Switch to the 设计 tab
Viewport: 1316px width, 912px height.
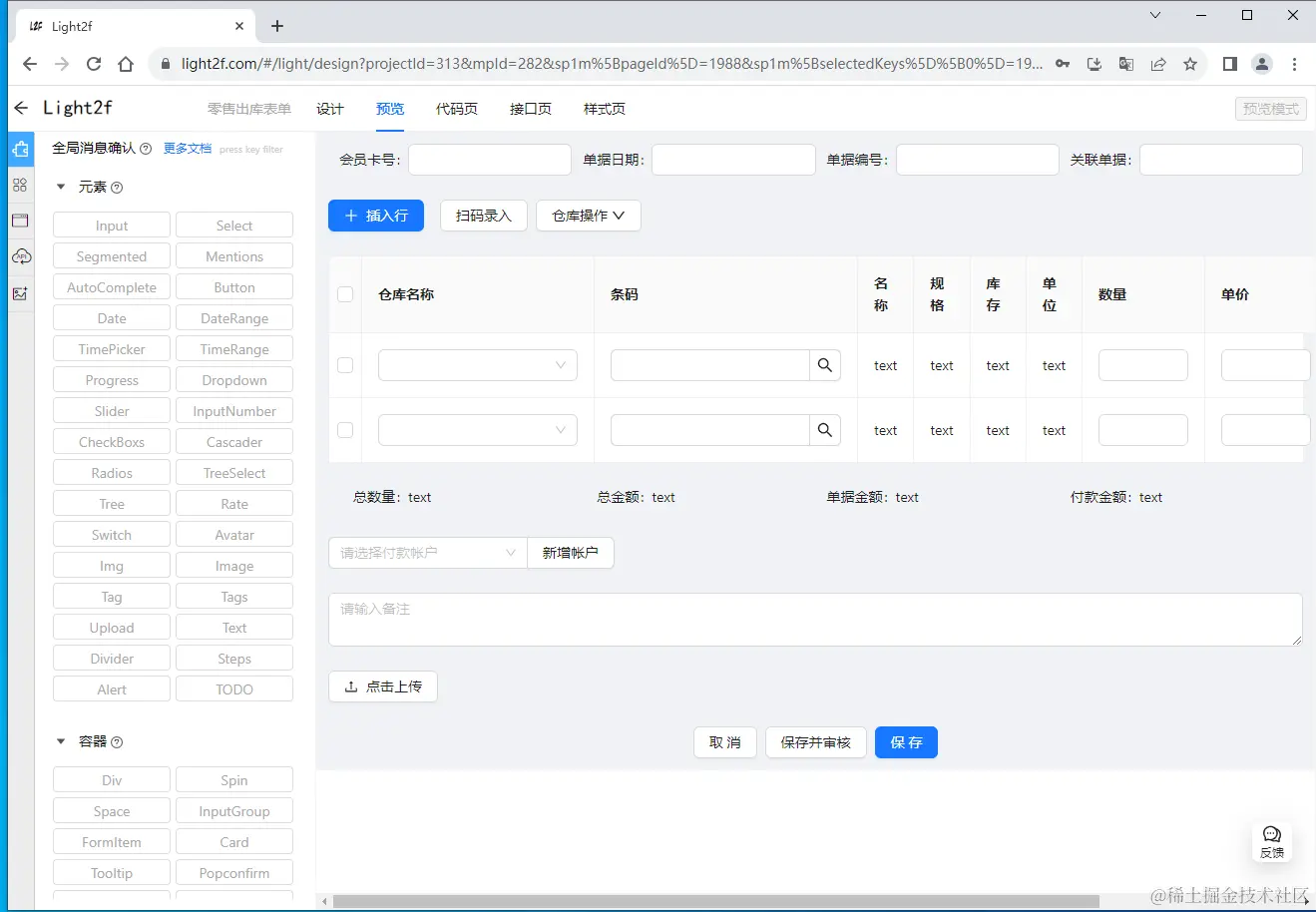point(330,109)
